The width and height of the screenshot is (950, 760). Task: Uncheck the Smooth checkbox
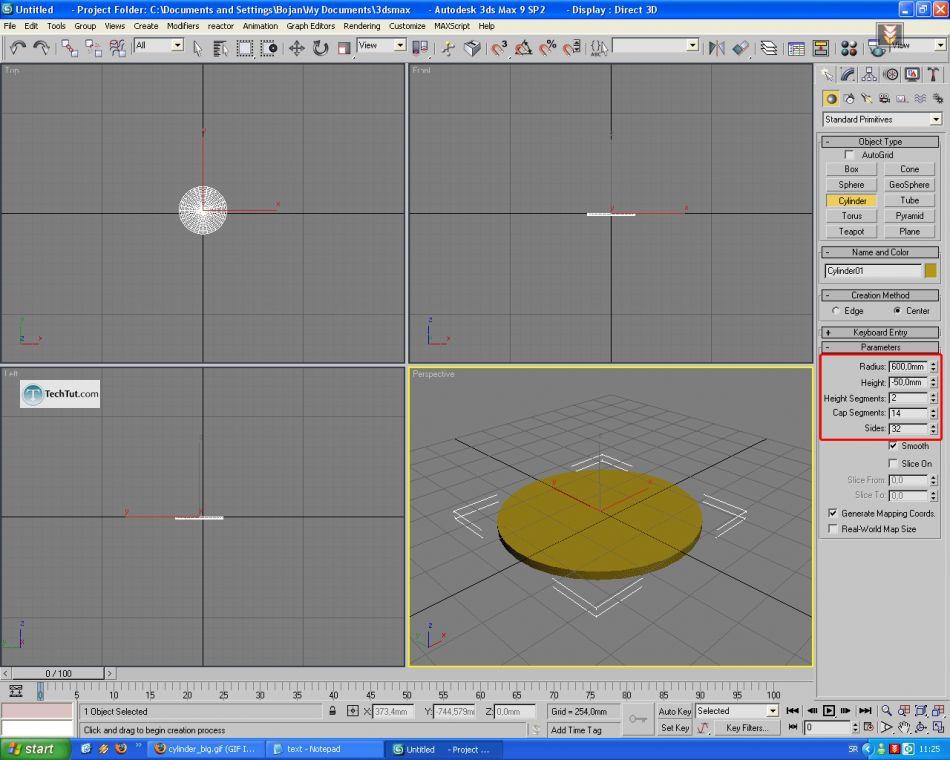click(x=894, y=446)
